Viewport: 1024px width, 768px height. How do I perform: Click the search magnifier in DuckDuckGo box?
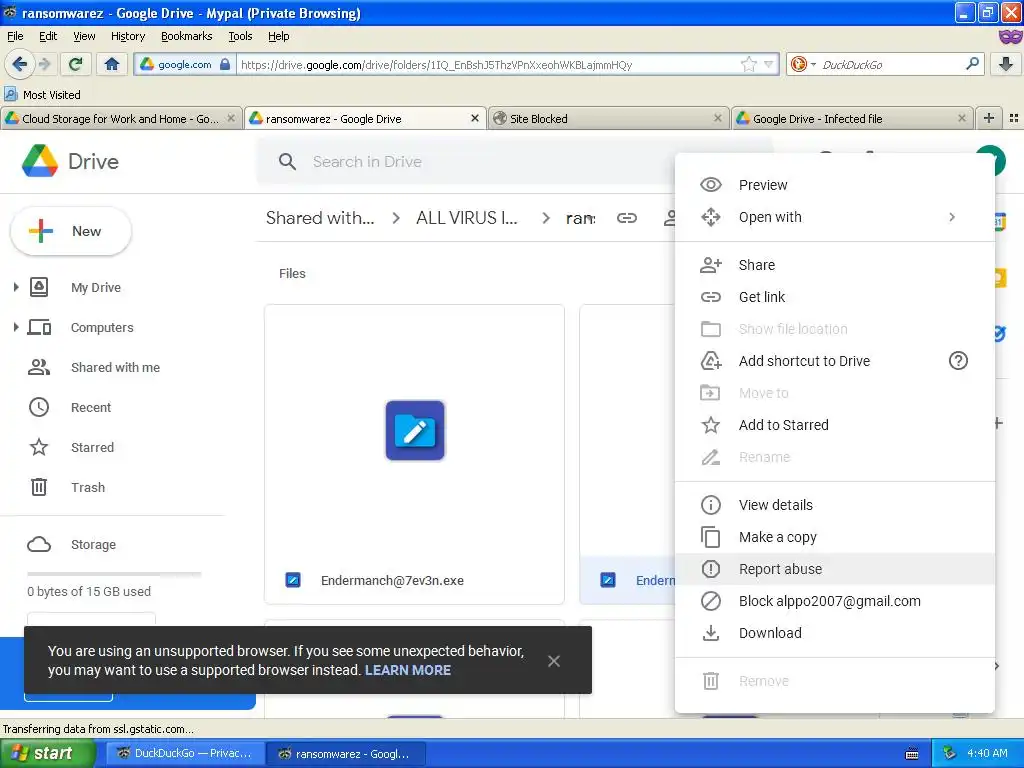972,64
